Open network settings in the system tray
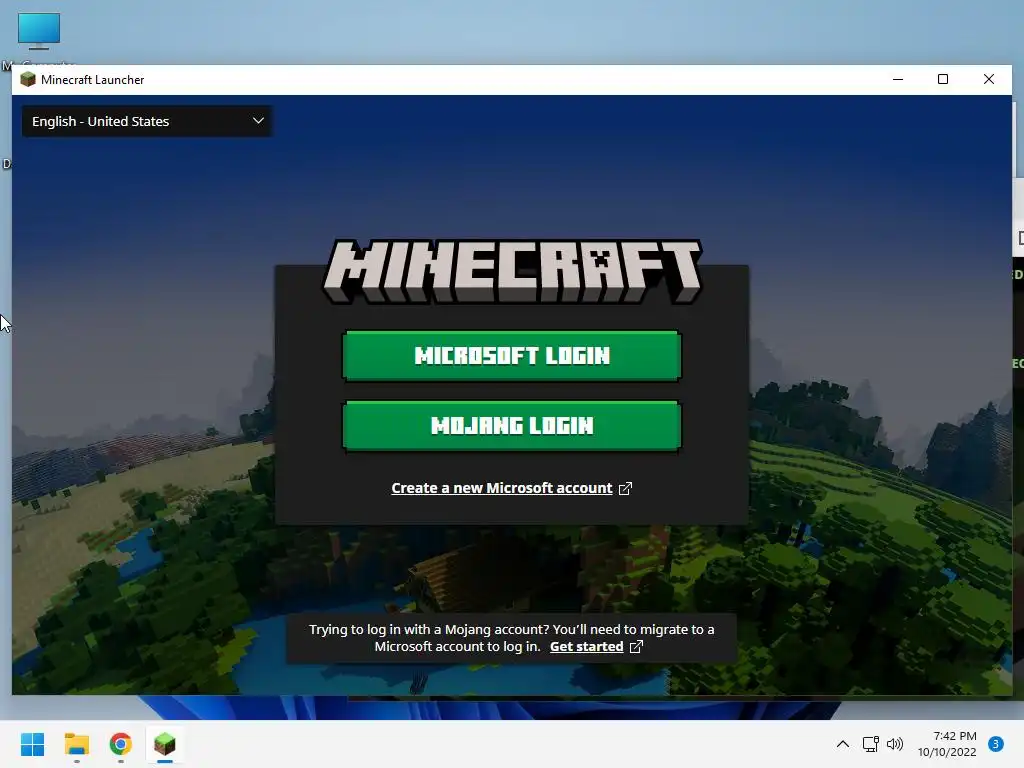 [871, 744]
